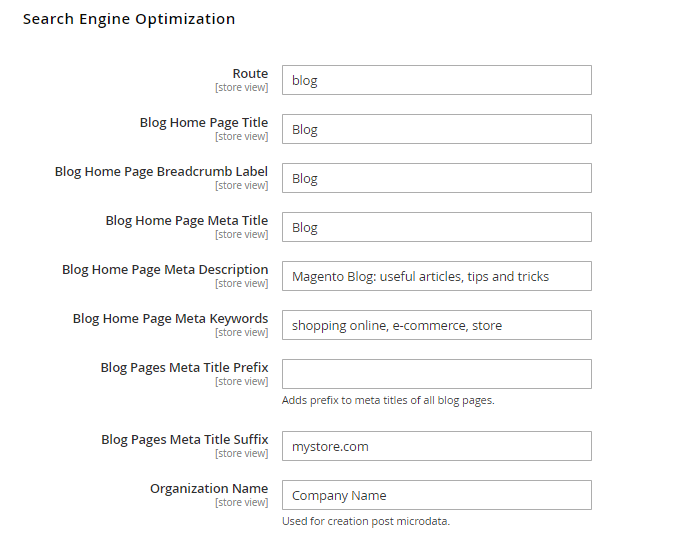Screen dimensions: 685x542
Task: Click the "Route" field label
Action: (x=250, y=73)
